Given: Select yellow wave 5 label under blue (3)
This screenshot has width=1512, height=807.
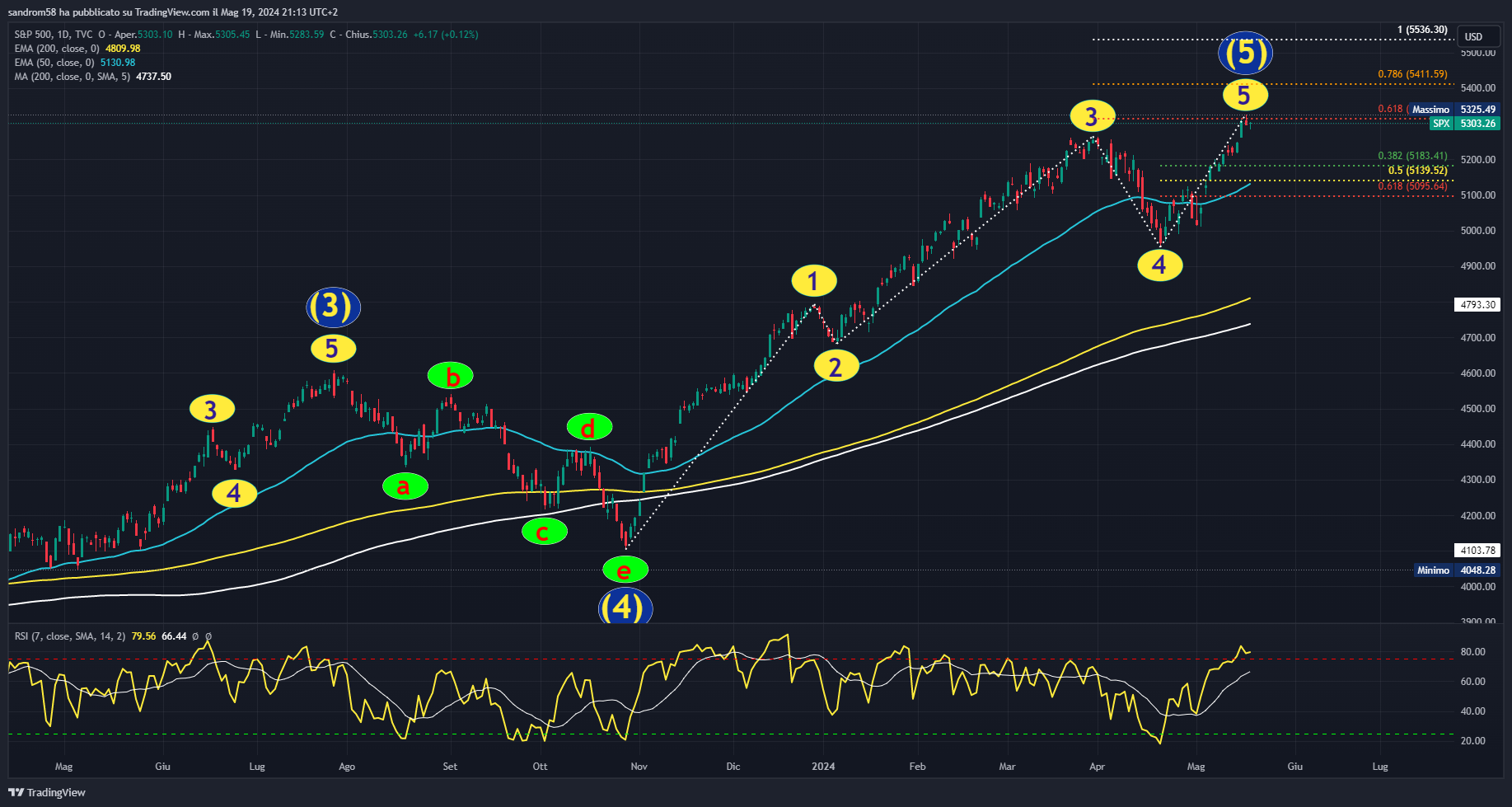Looking at the screenshot, I should pos(333,348).
